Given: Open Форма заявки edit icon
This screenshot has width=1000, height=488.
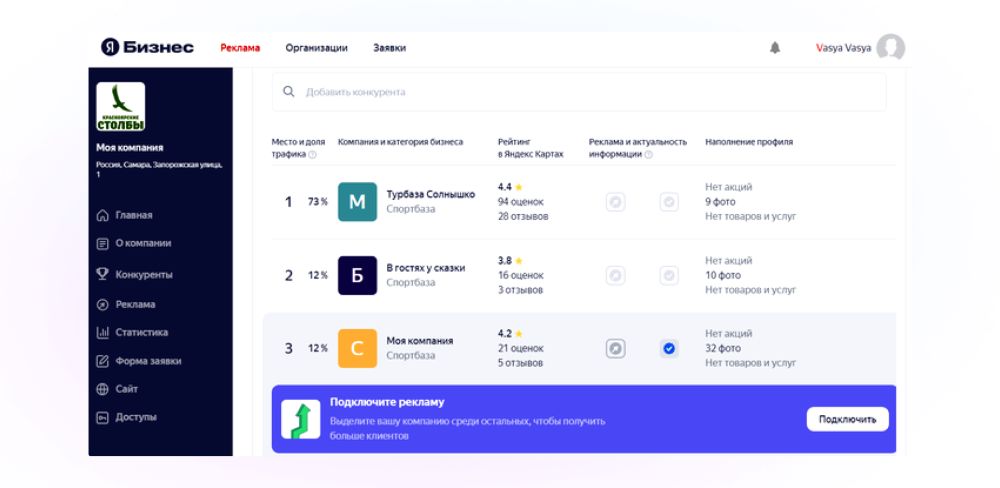Looking at the screenshot, I should (102, 361).
